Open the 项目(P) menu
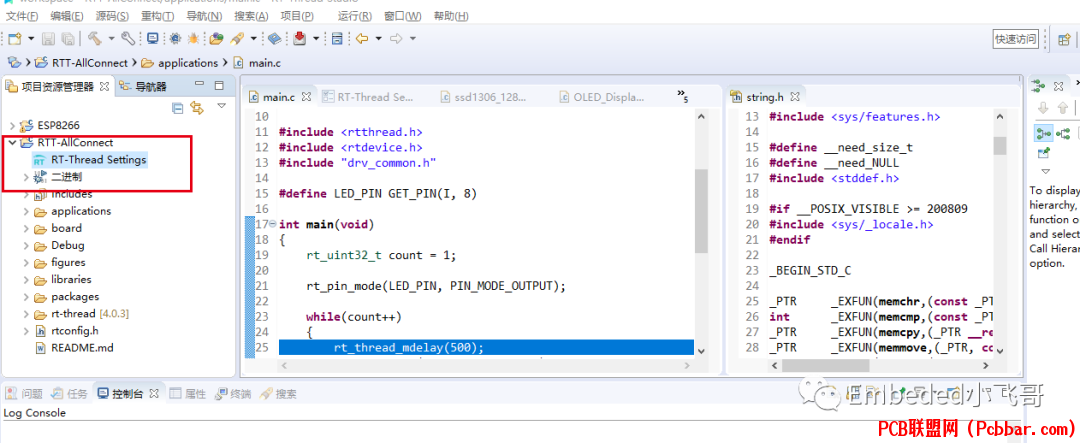This screenshot has height=443, width=1080. [298, 16]
